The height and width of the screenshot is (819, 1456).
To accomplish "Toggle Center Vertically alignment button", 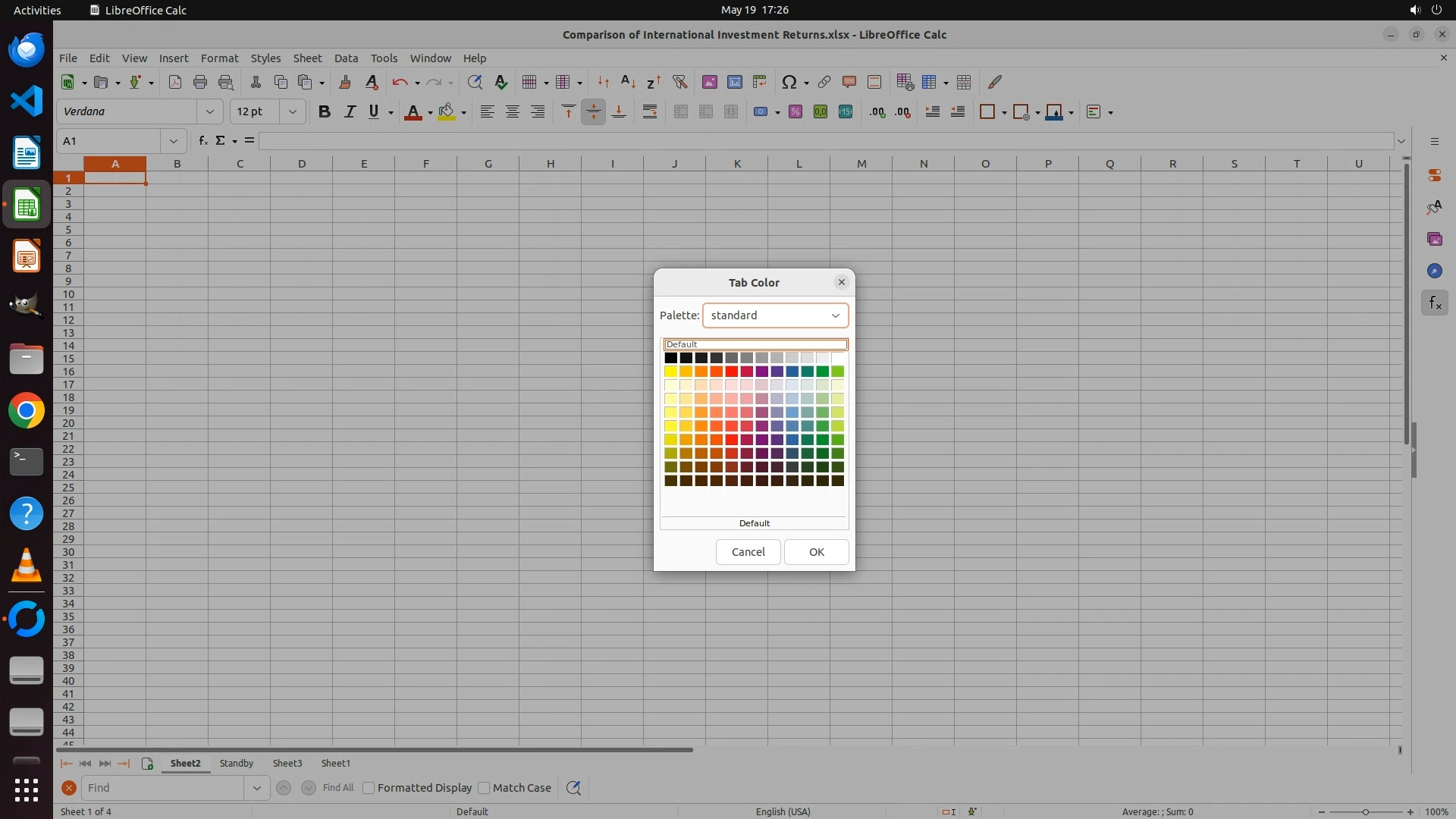I will [x=593, y=112].
